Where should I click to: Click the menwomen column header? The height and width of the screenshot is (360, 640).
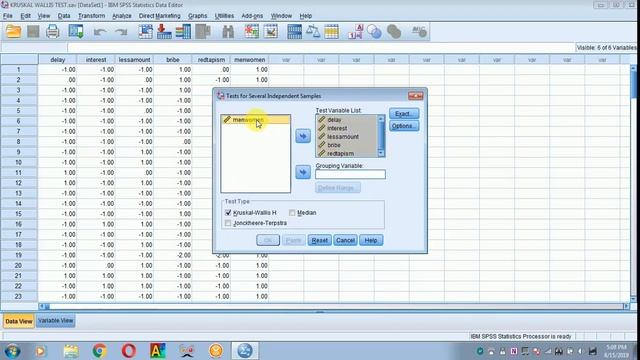click(249, 60)
